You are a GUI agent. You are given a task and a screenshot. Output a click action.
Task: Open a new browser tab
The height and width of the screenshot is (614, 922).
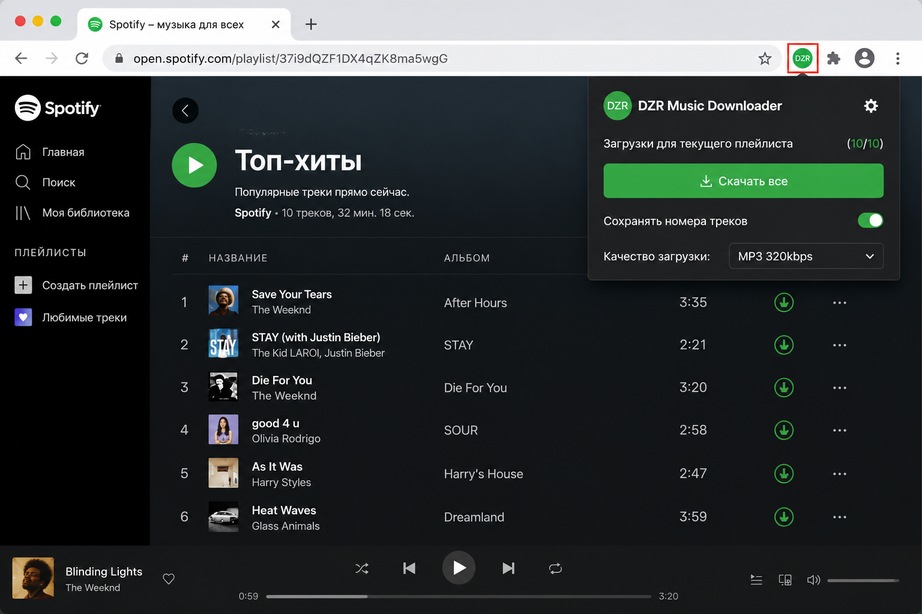pyautogui.click(x=311, y=24)
